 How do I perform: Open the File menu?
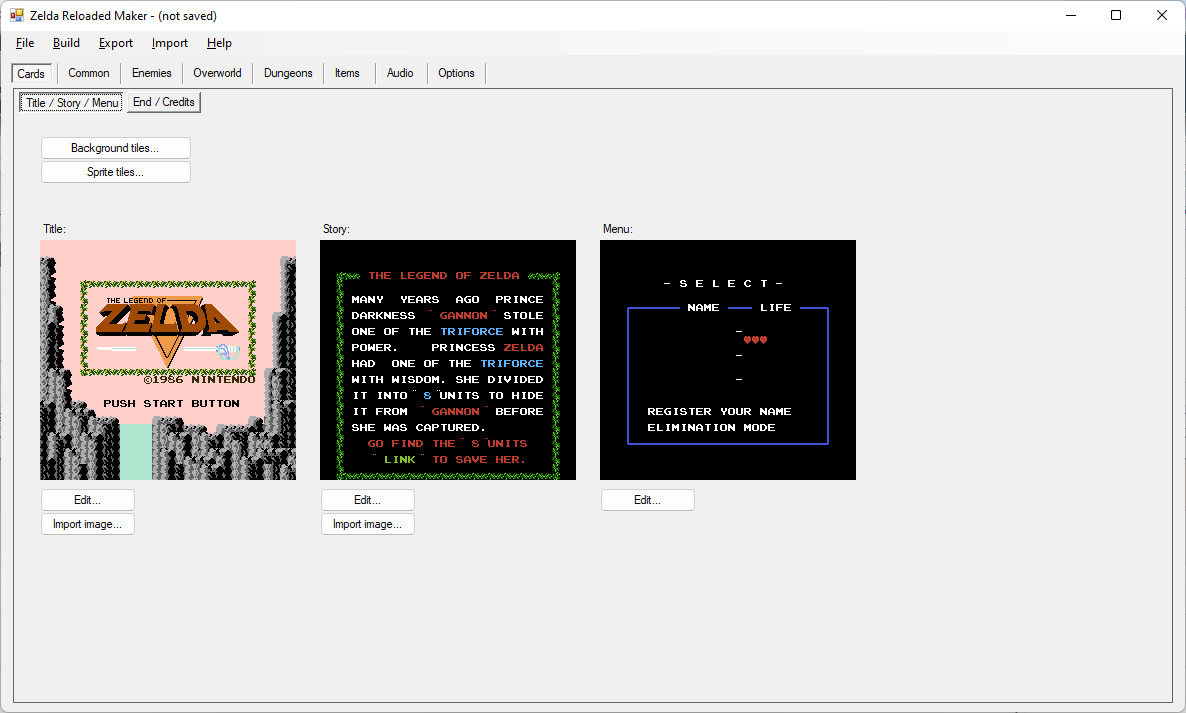25,43
